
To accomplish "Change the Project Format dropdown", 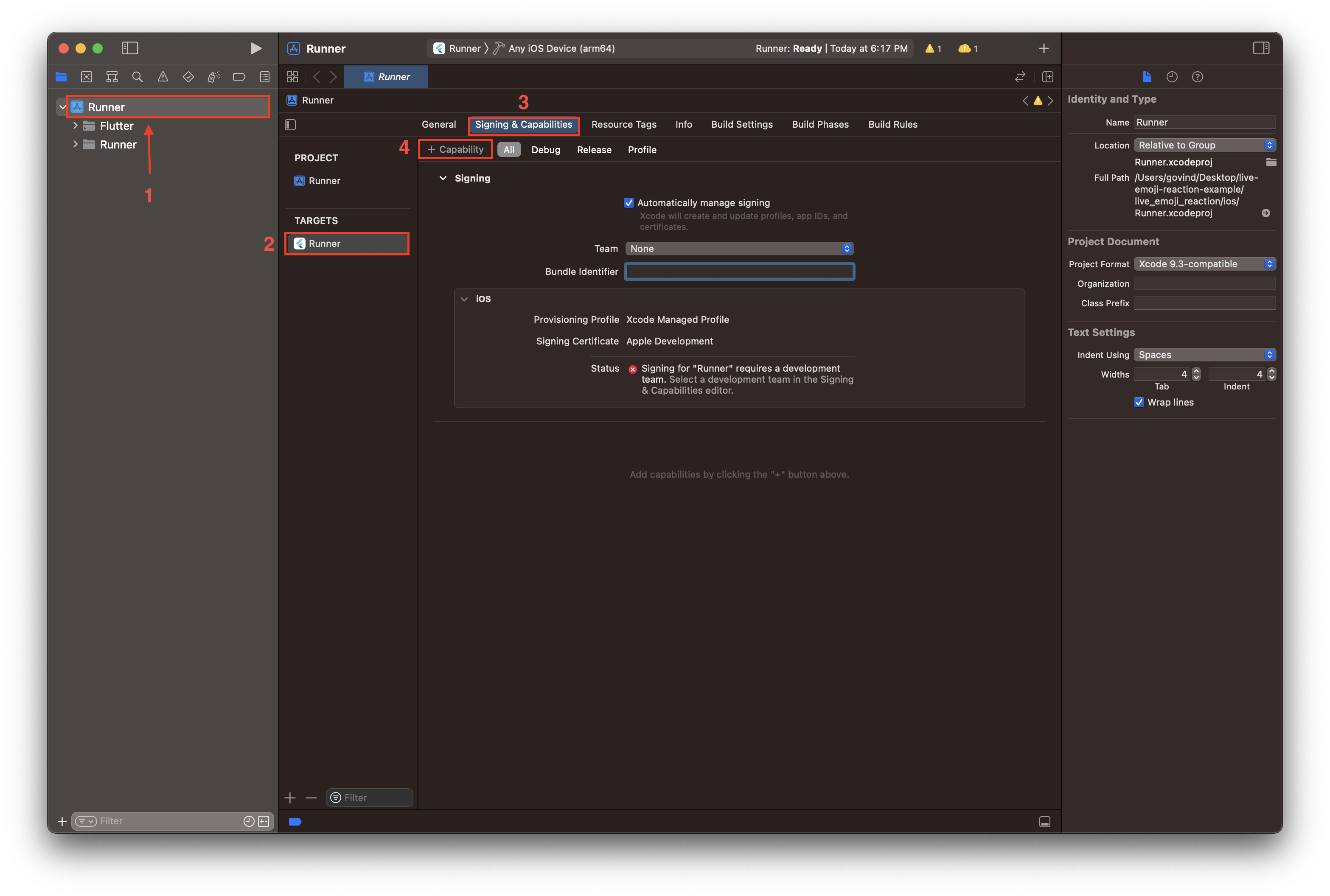I will click(1204, 263).
